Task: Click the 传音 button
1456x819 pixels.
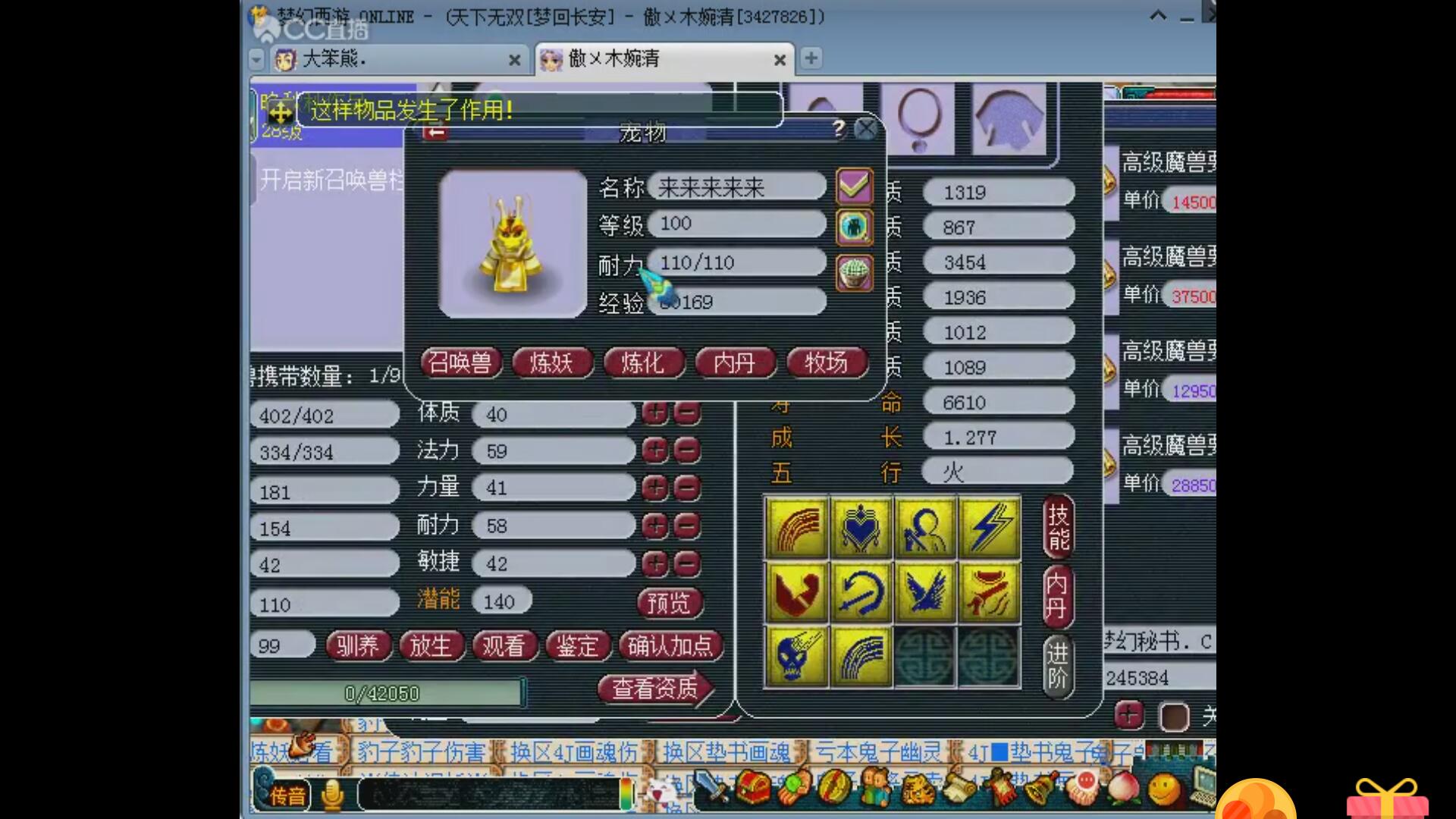Action: tap(287, 795)
